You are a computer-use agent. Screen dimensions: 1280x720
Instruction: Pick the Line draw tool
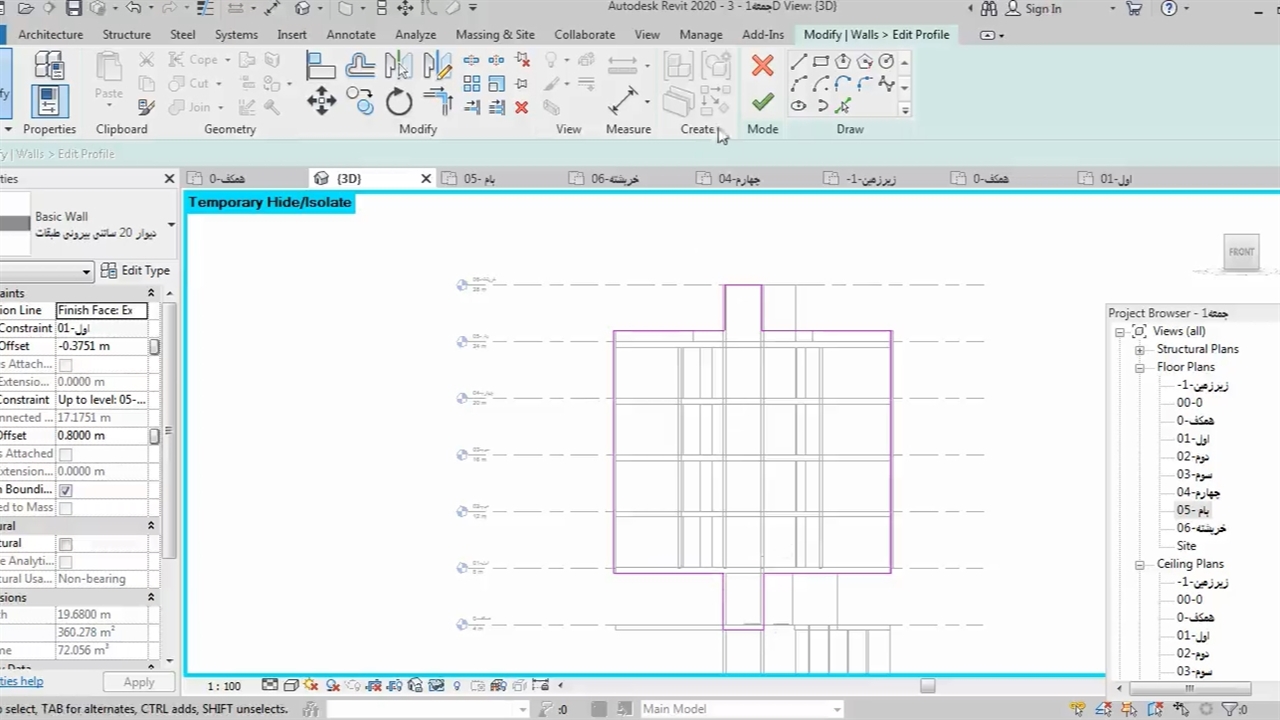[798, 62]
